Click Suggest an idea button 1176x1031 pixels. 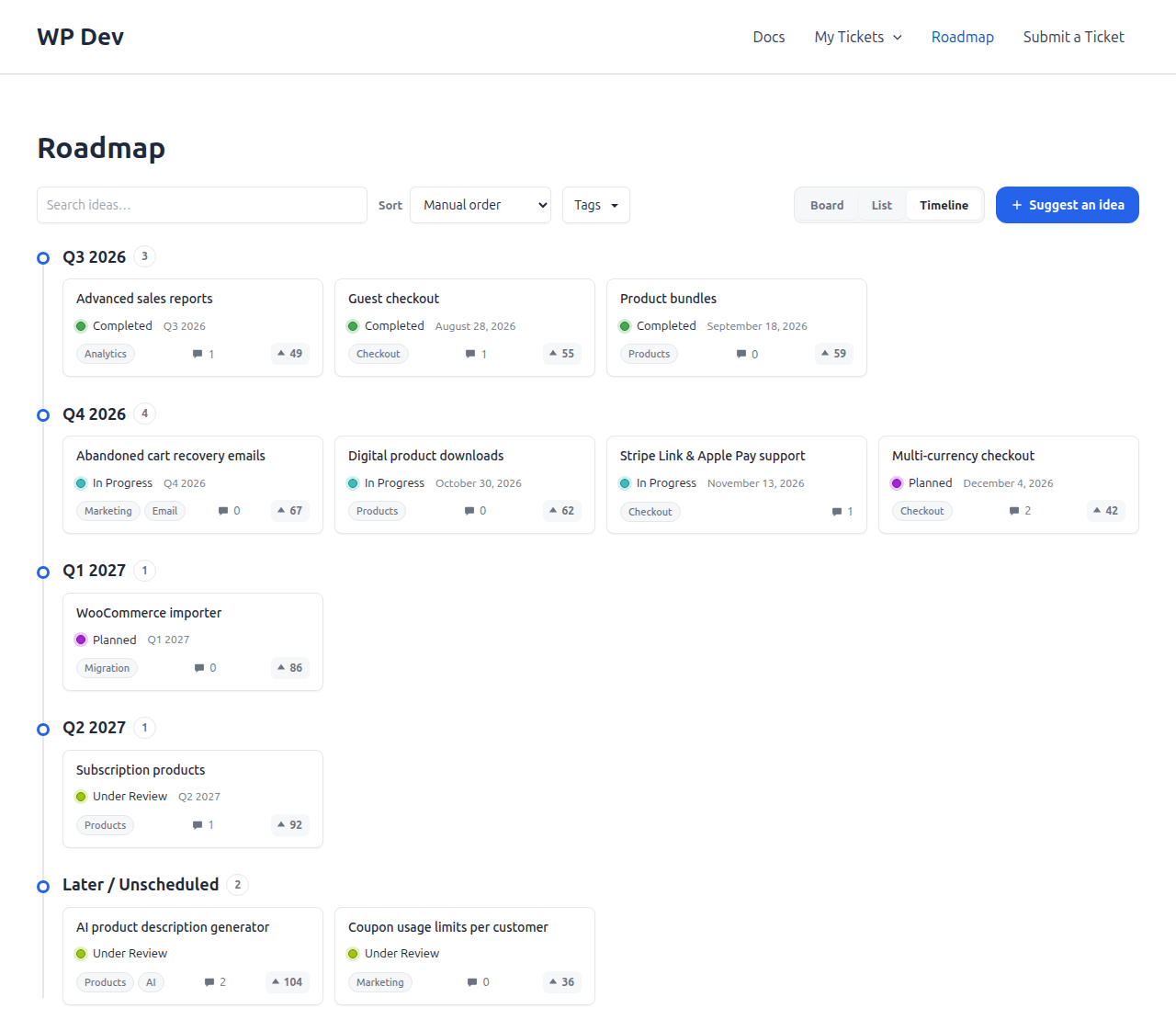point(1068,205)
